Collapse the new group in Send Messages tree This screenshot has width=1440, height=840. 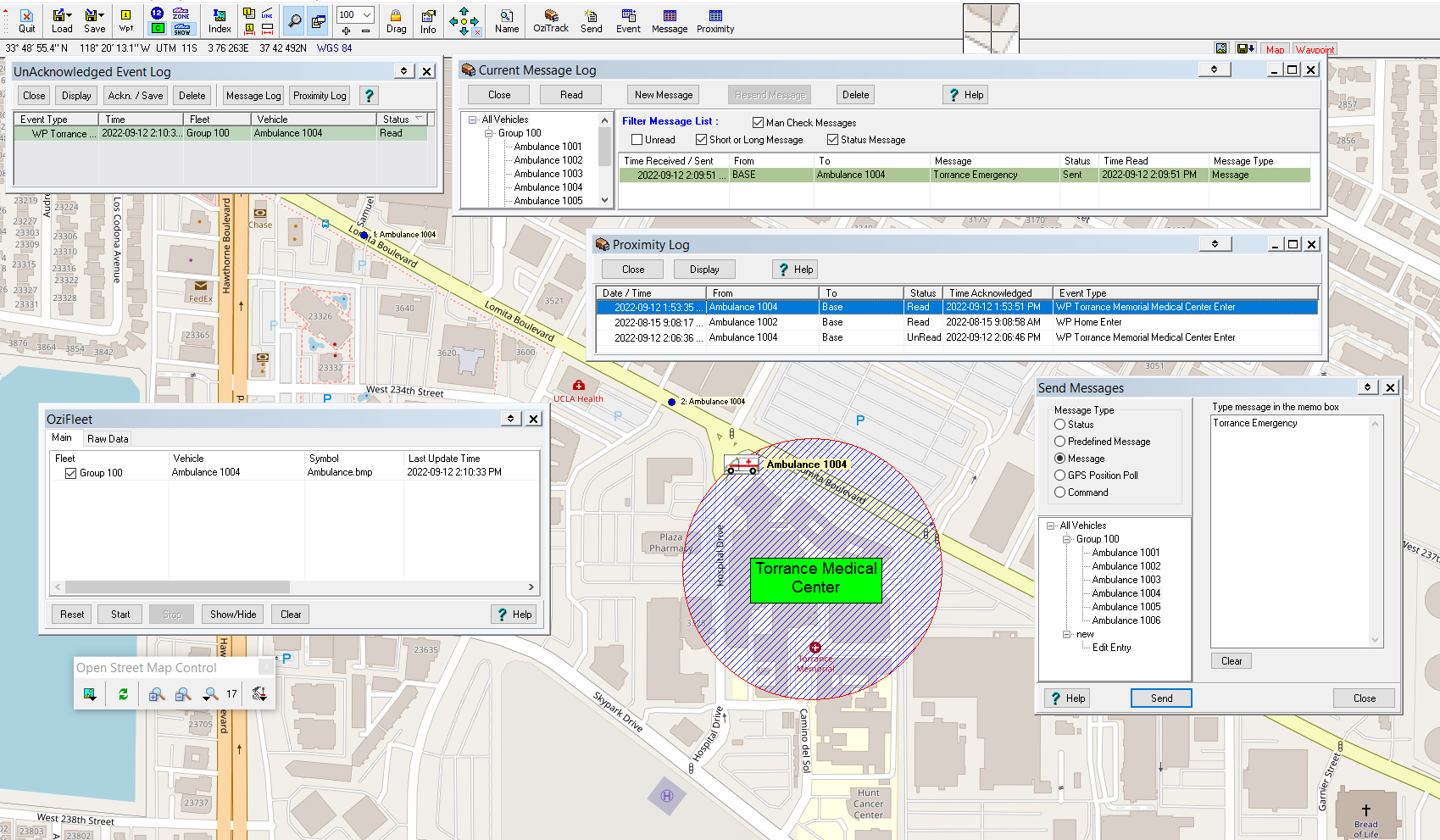click(1067, 634)
